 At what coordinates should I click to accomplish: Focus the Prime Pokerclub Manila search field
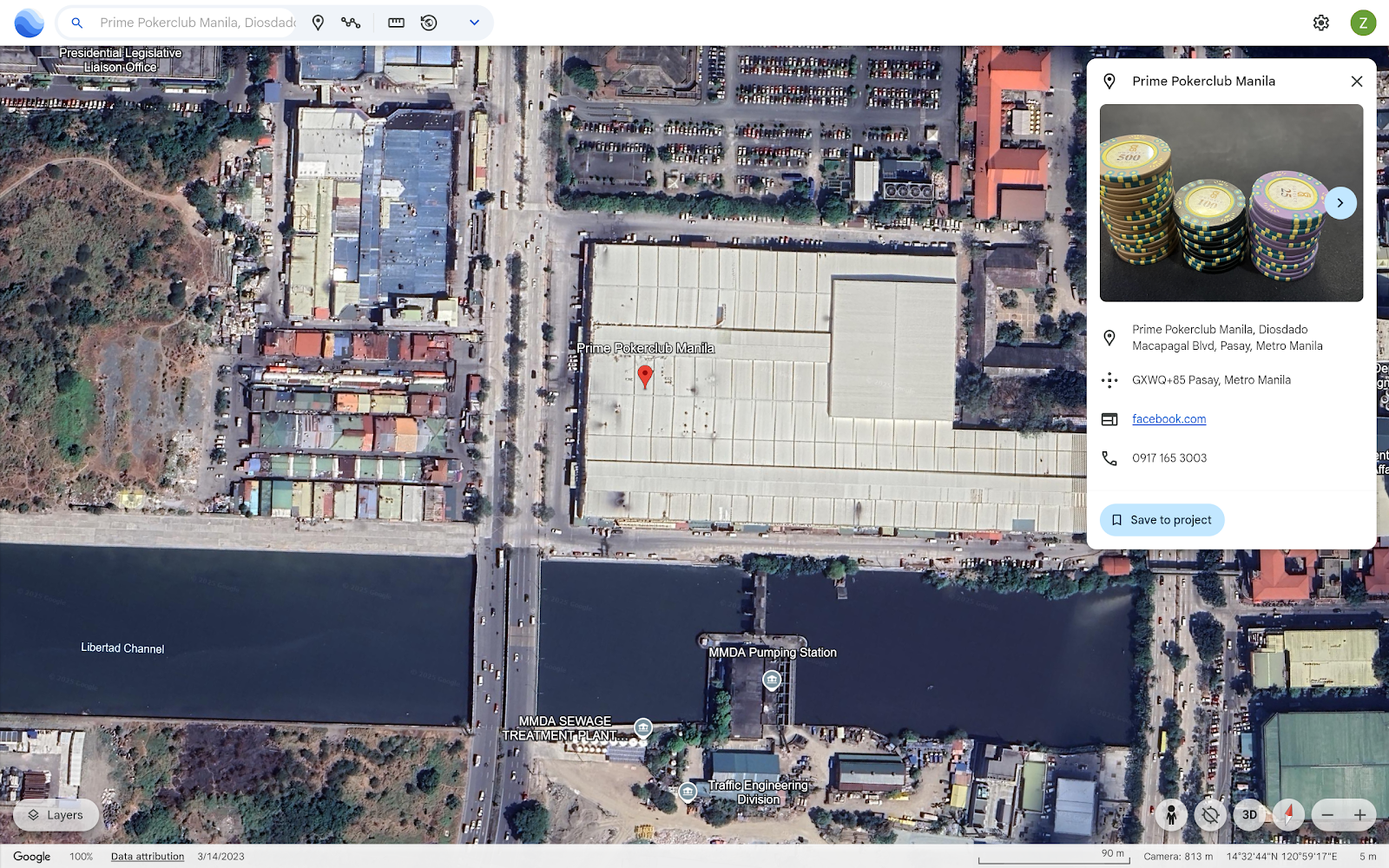click(x=197, y=23)
